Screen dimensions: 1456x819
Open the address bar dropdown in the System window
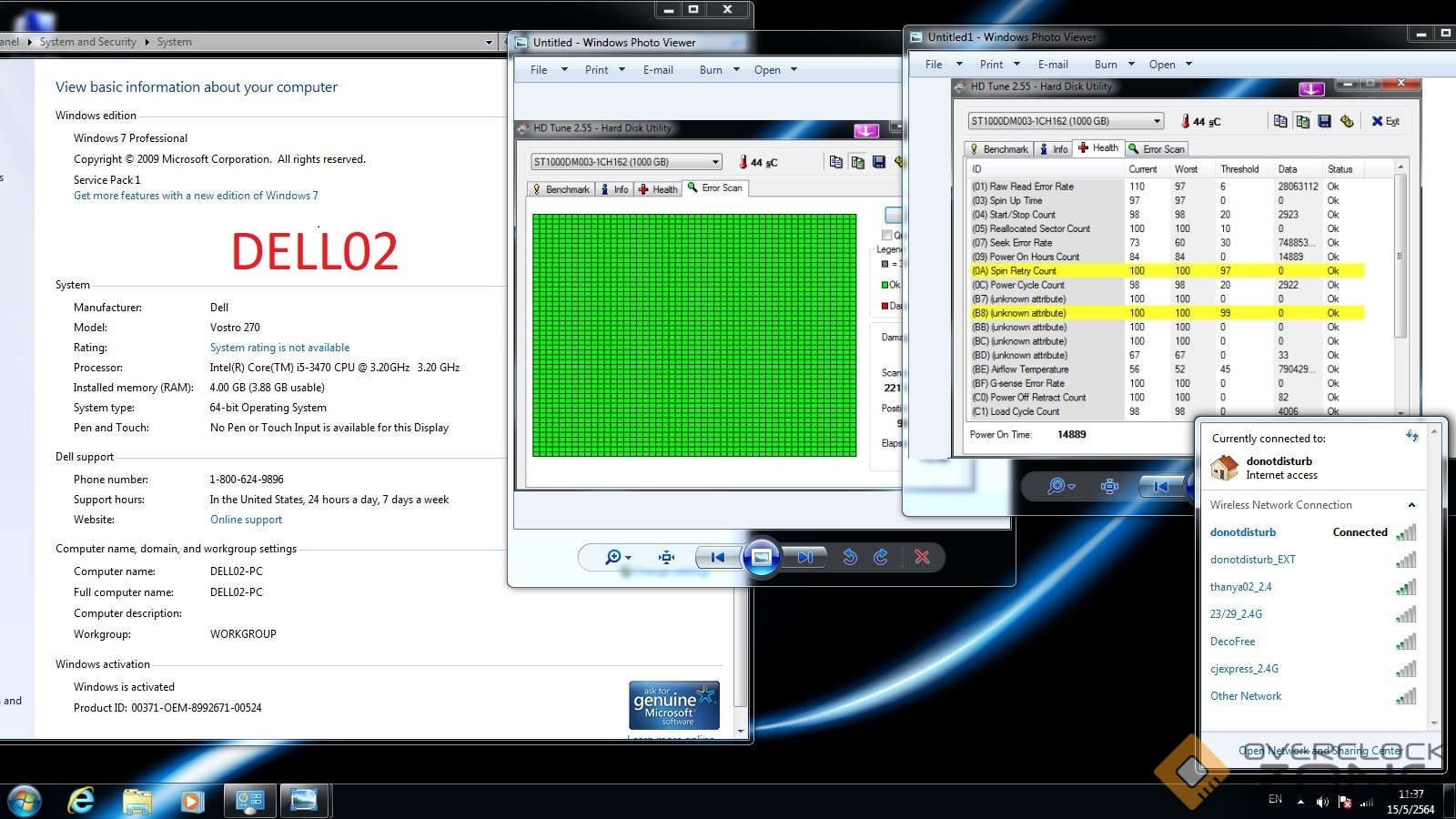(489, 42)
